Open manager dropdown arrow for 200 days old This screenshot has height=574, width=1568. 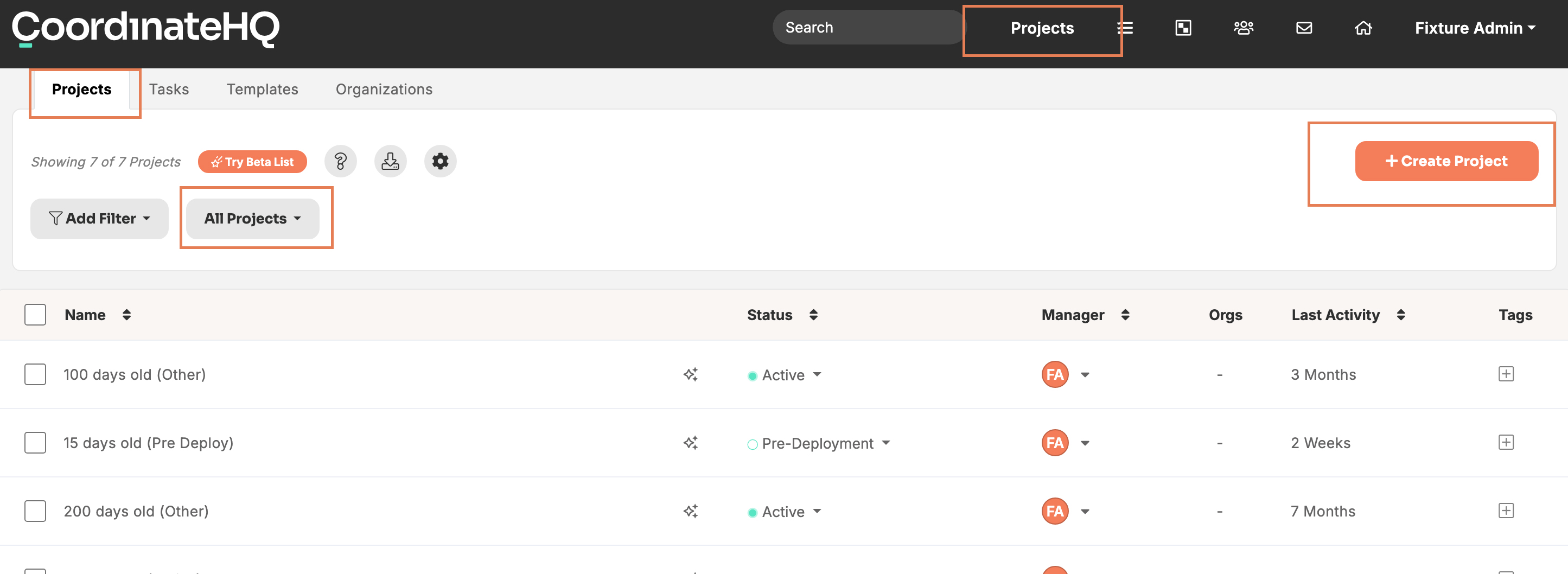[1085, 511]
